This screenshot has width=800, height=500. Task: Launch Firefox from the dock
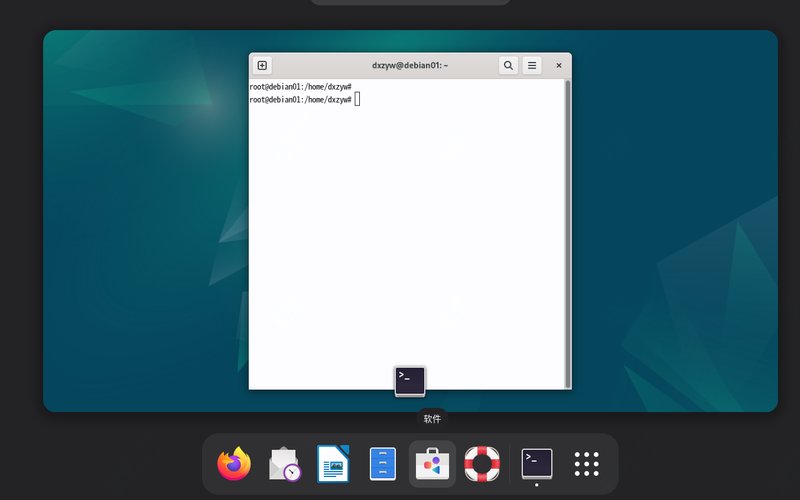[x=234, y=464]
